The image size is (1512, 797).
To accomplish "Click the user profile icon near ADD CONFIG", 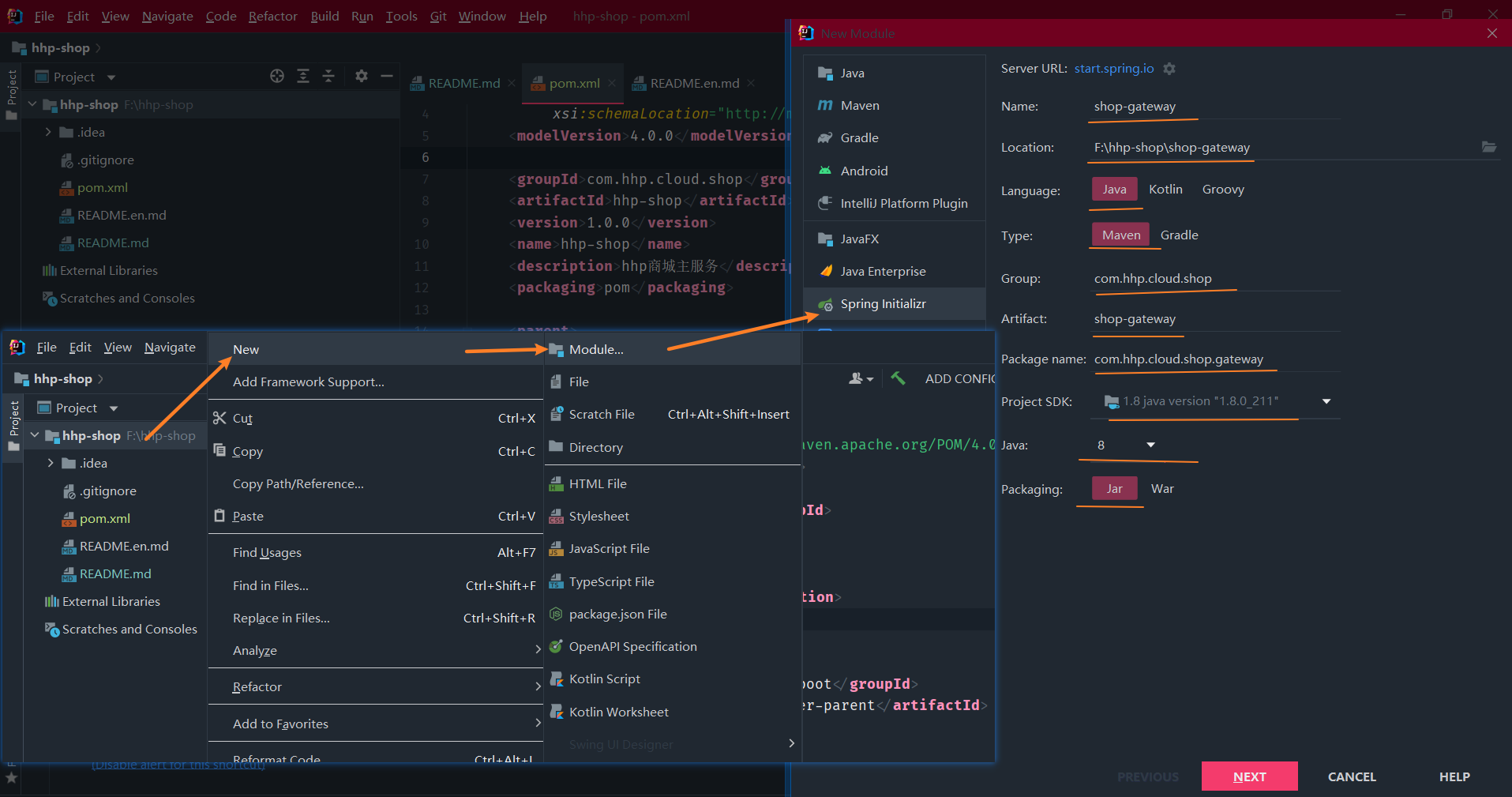I will pos(861,378).
